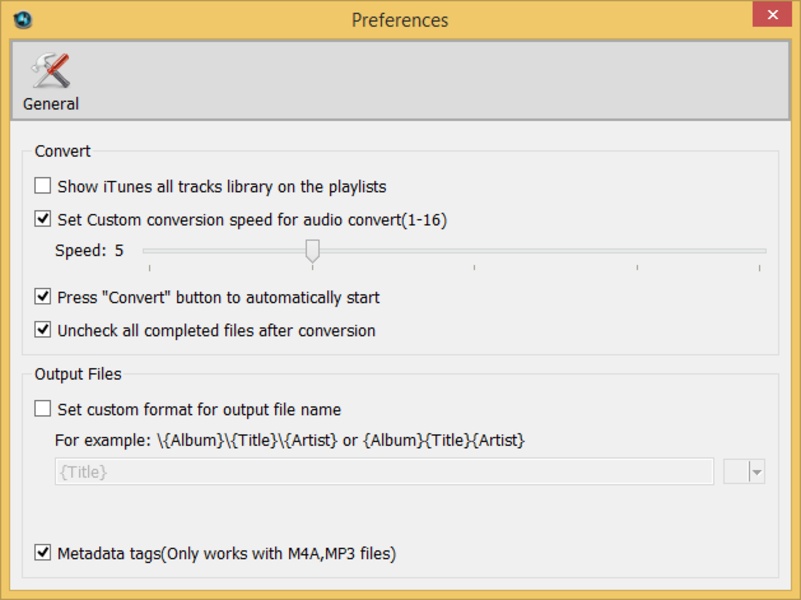The height and width of the screenshot is (600, 801).
Task: Click the middle tick mark below speed slider
Action: pyautogui.click(x=474, y=267)
